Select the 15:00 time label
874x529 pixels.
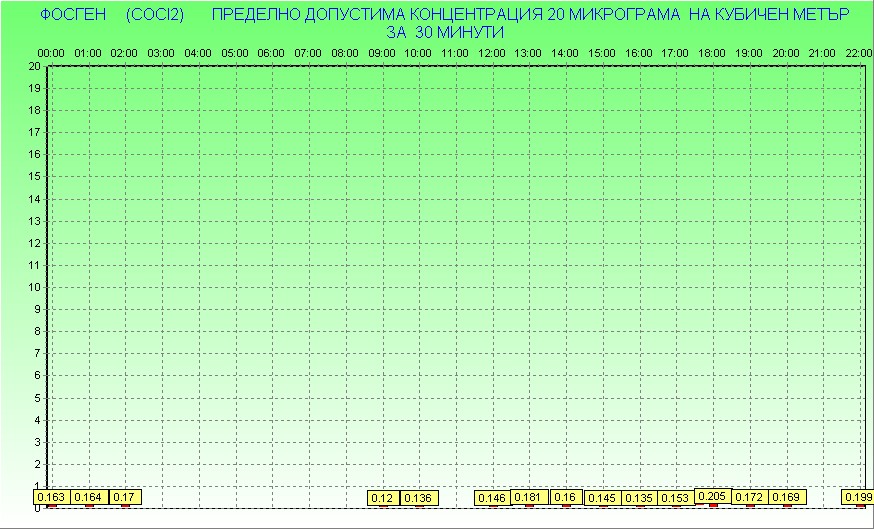(x=602, y=53)
